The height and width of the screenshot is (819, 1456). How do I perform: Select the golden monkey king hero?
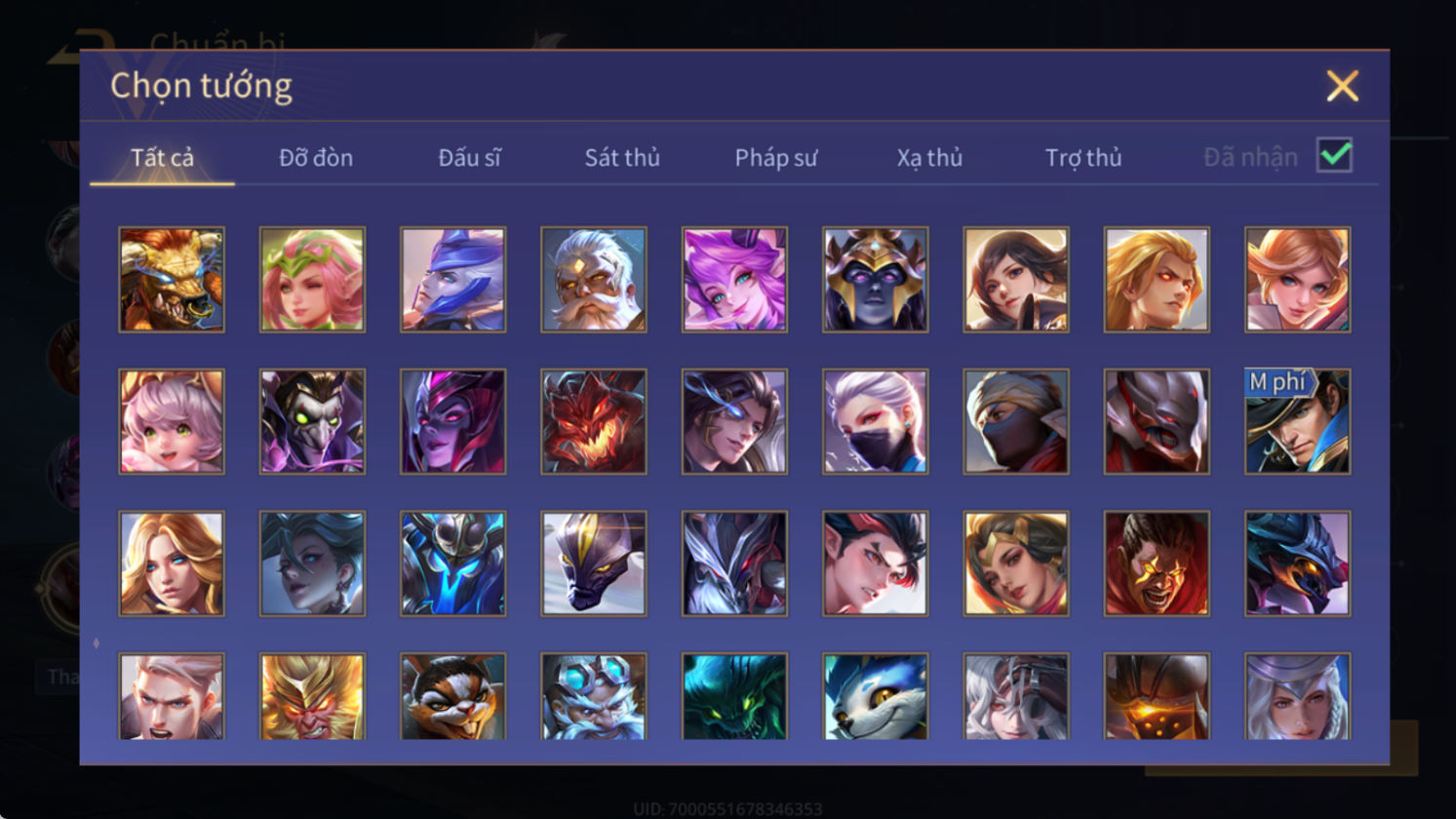tap(312, 696)
